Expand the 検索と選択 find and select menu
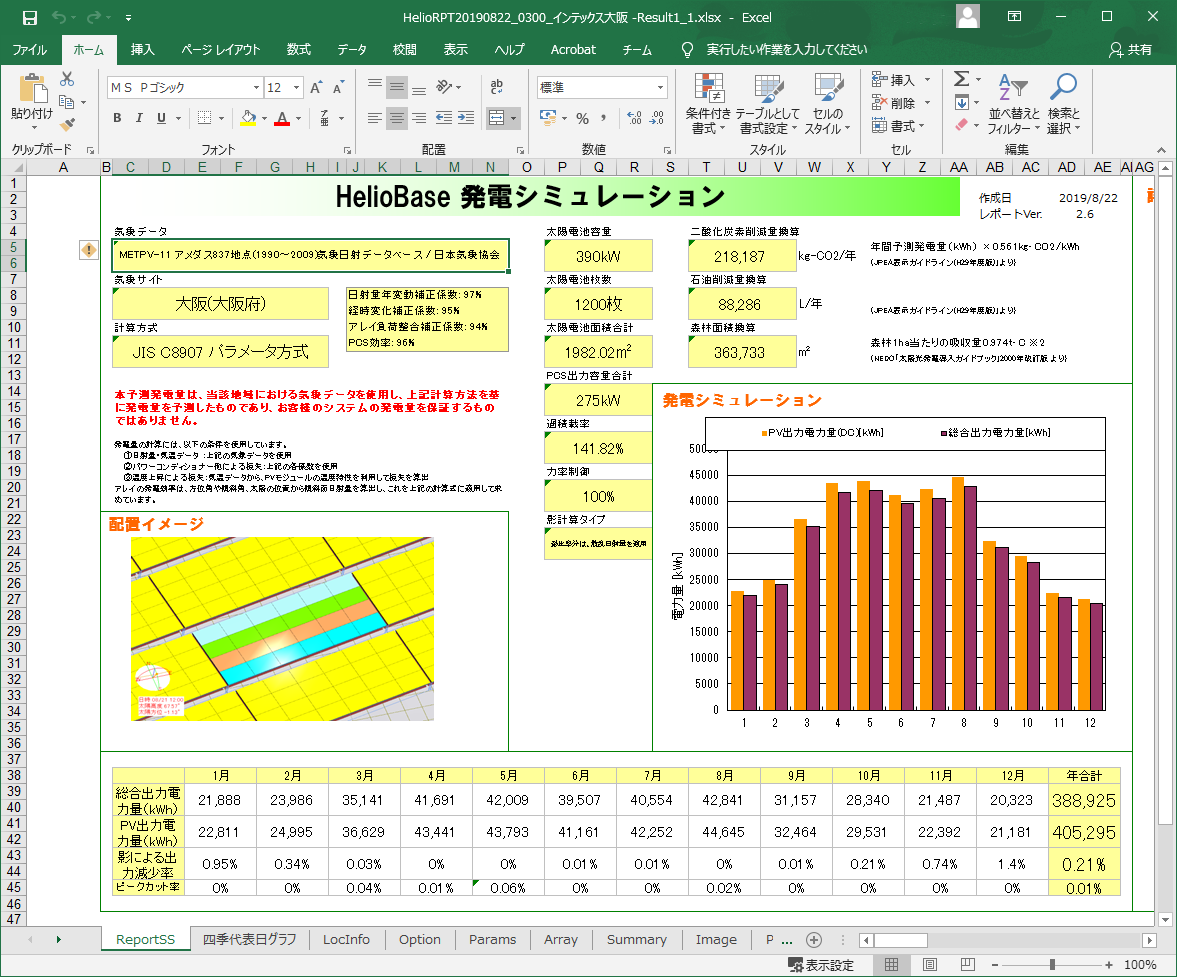This screenshot has height=977, width=1177. (1064, 104)
